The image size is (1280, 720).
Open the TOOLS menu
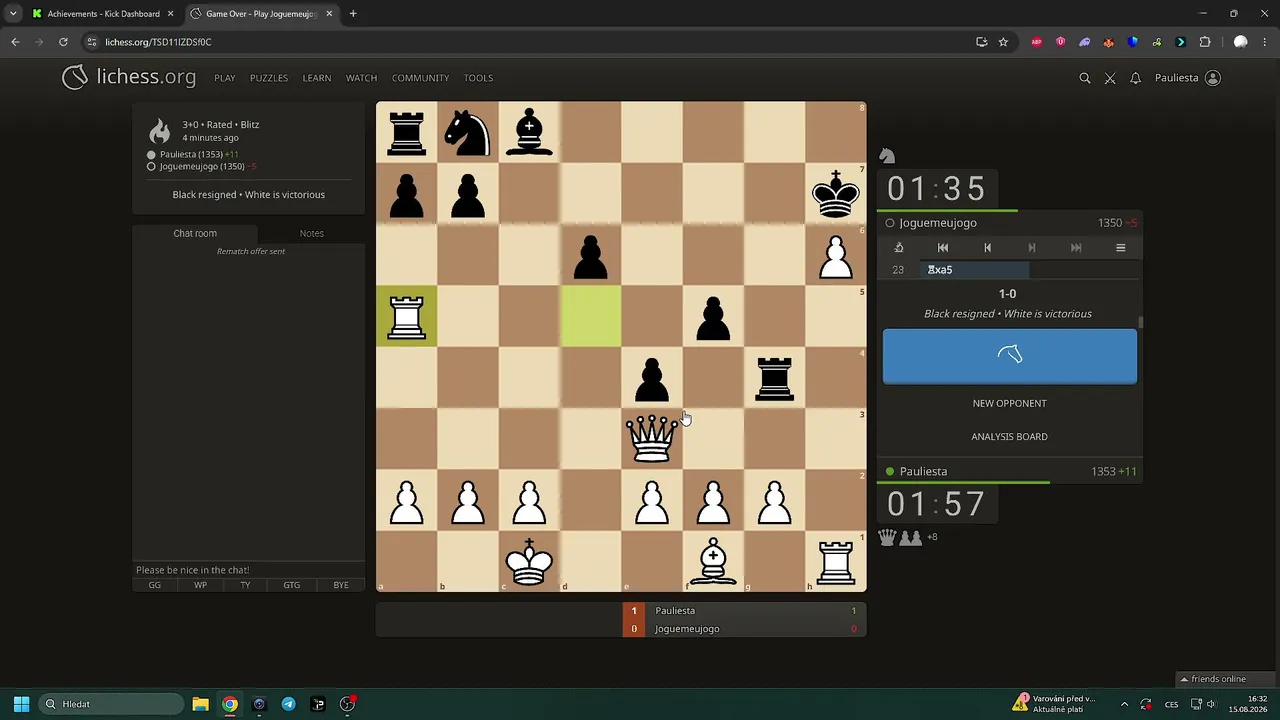(x=478, y=78)
